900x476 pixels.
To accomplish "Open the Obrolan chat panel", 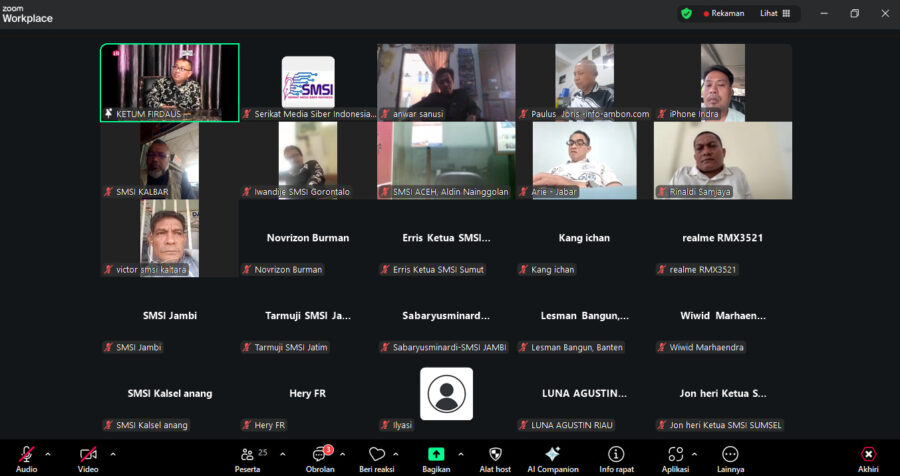I will [x=320, y=455].
